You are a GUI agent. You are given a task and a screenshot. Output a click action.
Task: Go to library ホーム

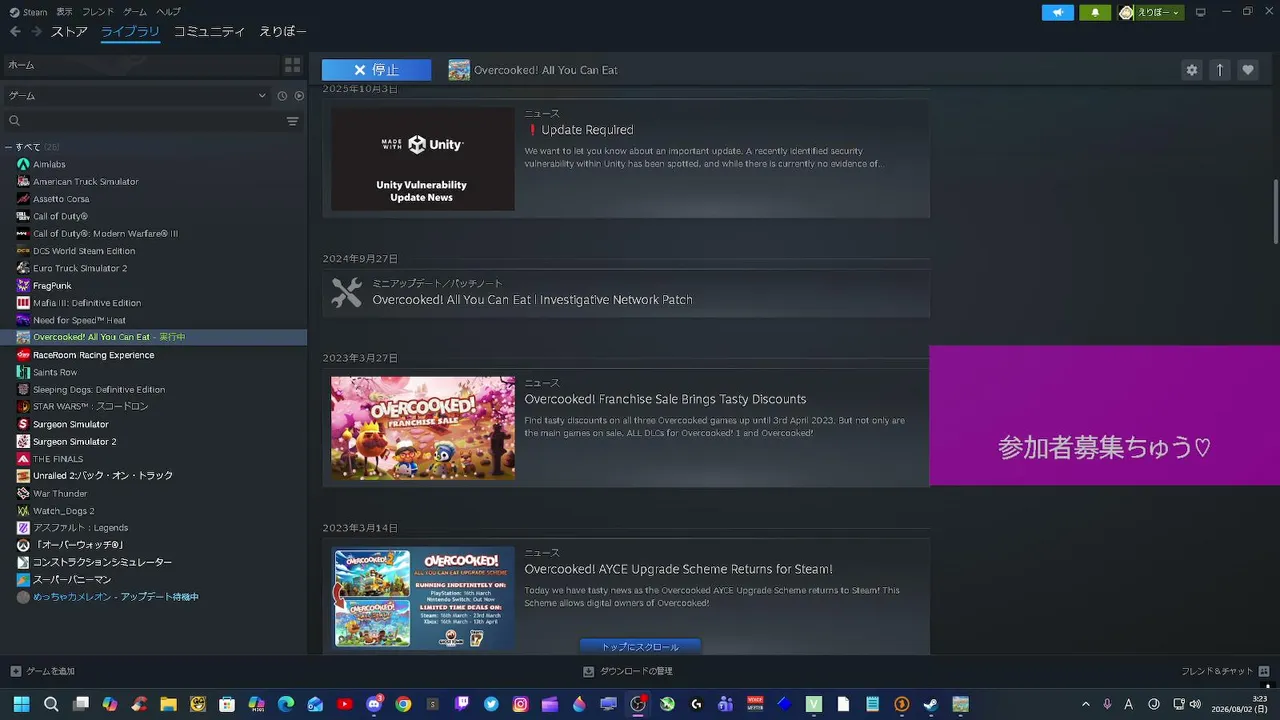click(140, 65)
